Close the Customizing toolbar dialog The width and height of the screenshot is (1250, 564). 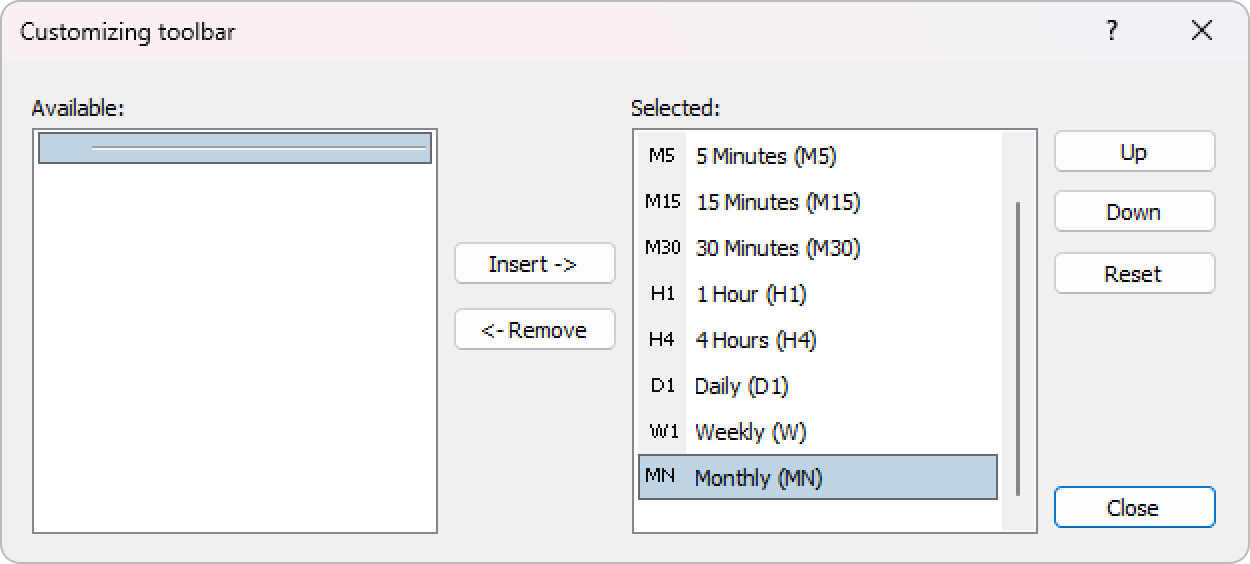pyautogui.click(x=1135, y=508)
